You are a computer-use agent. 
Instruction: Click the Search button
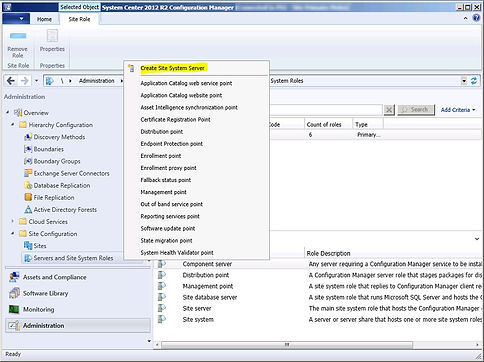tap(416, 110)
